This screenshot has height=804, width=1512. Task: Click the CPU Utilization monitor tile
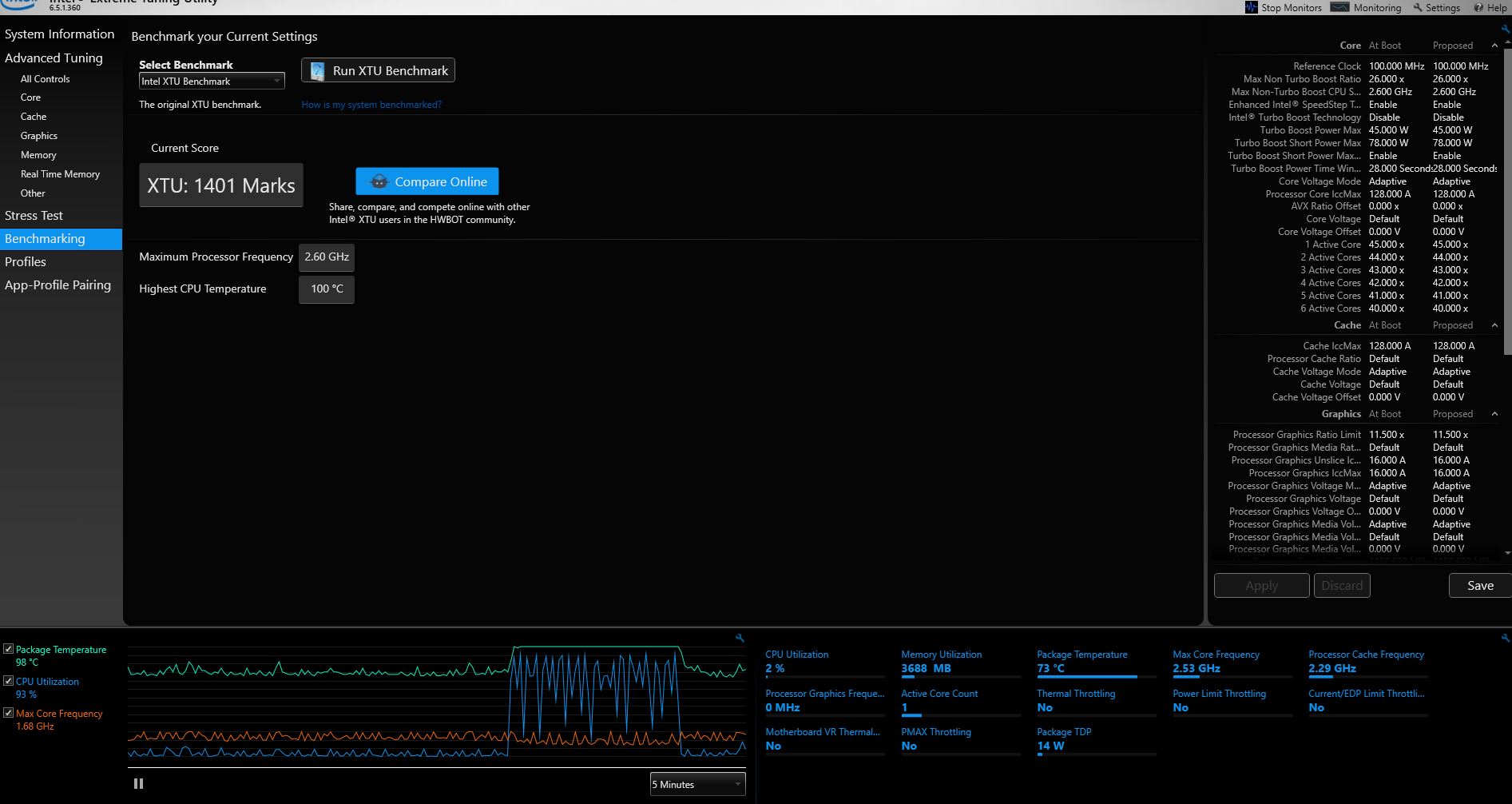[x=825, y=663]
